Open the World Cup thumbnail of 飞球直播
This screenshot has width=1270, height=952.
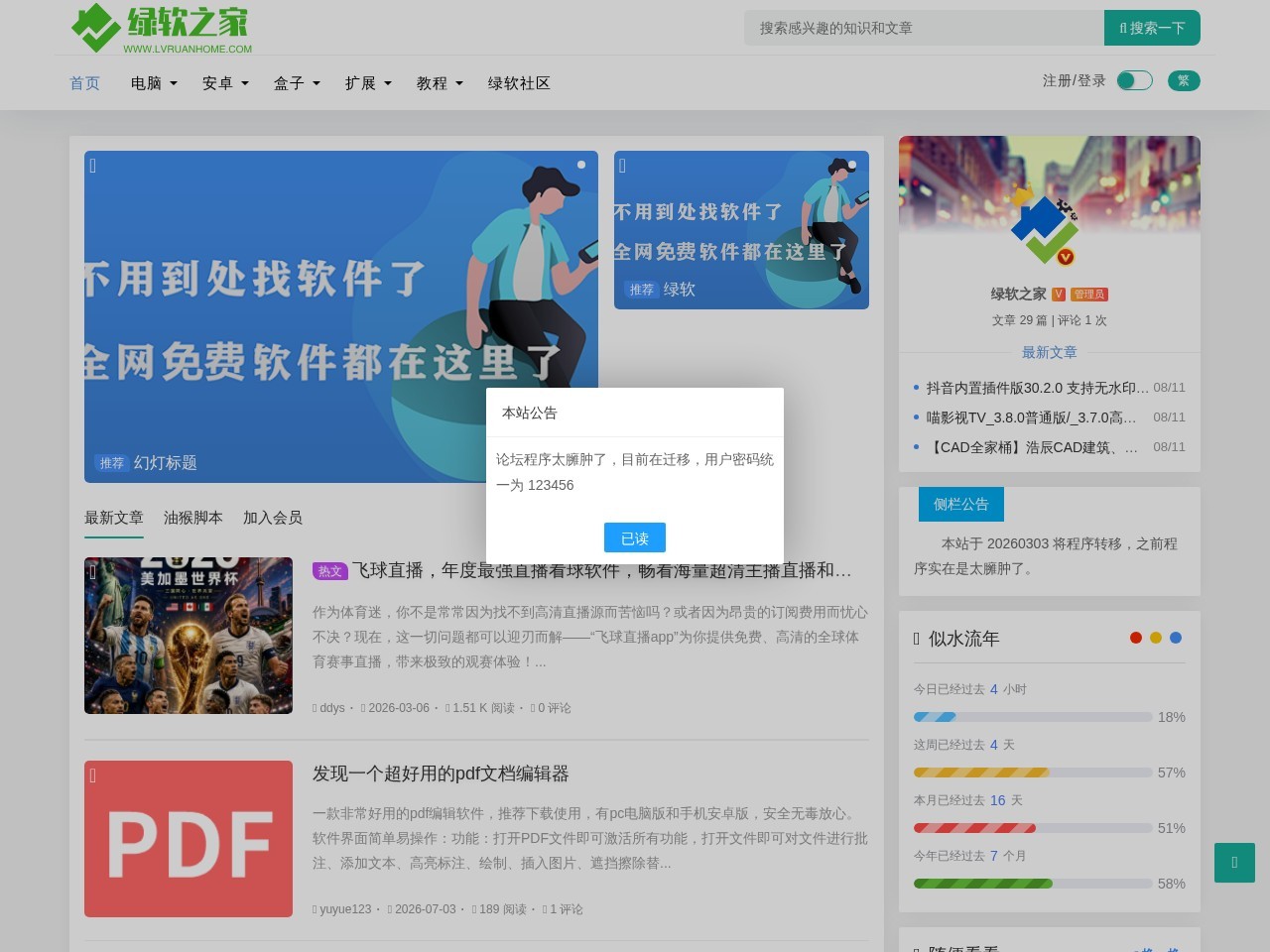[x=189, y=636]
